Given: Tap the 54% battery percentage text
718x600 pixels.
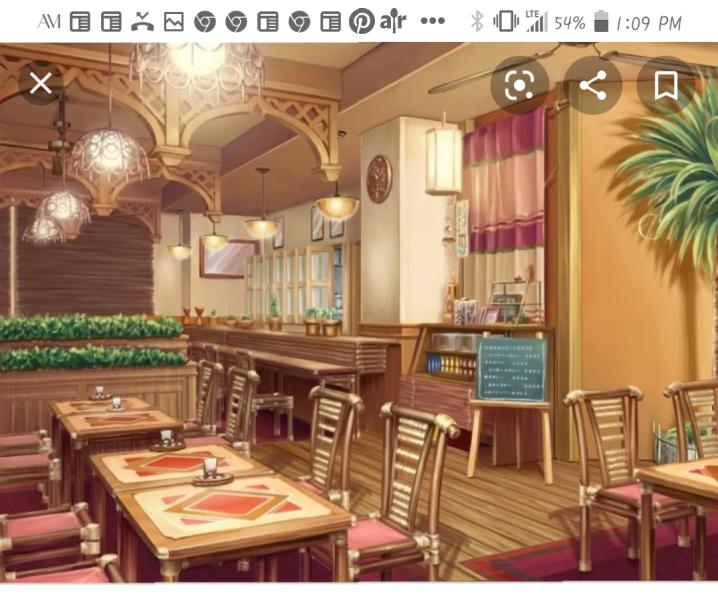Looking at the screenshot, I should pyautogui.click(x=569, y=21).
